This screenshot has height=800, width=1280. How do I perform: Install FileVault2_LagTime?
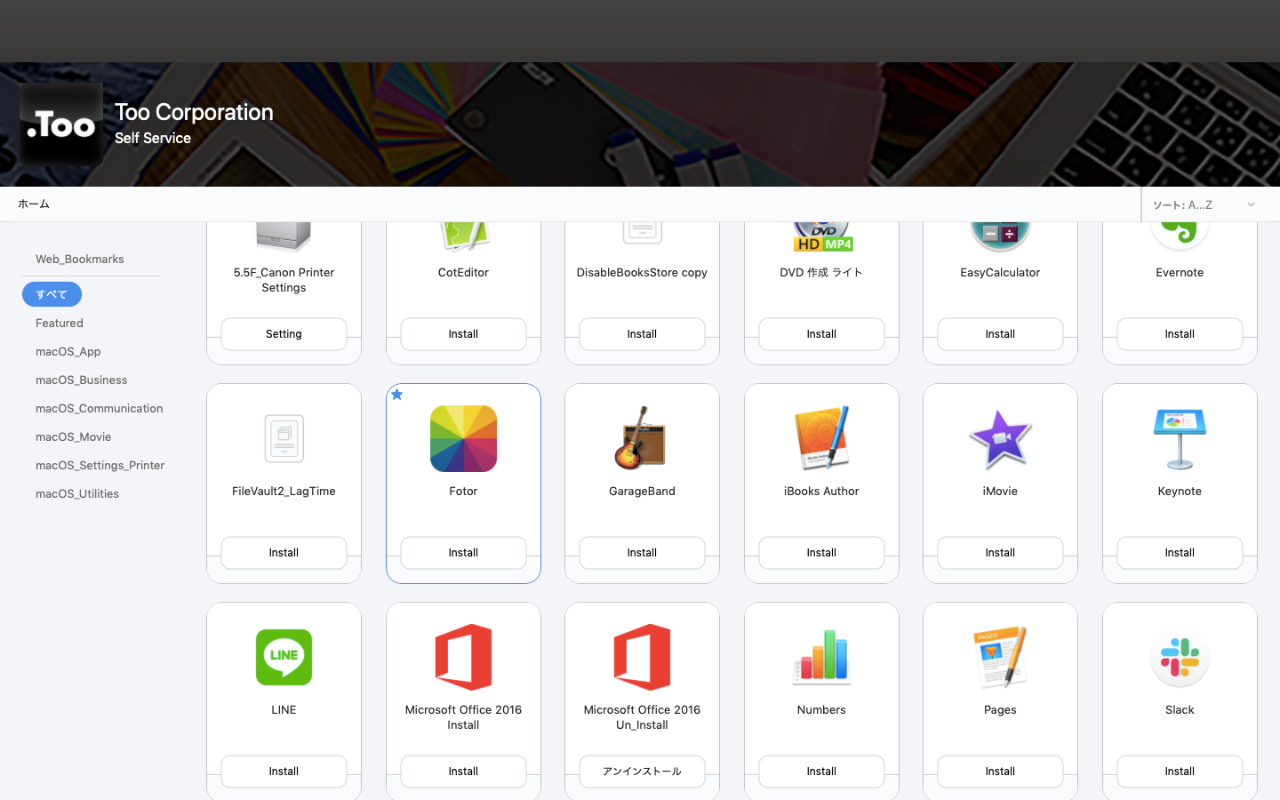click(x=284, y=552)
